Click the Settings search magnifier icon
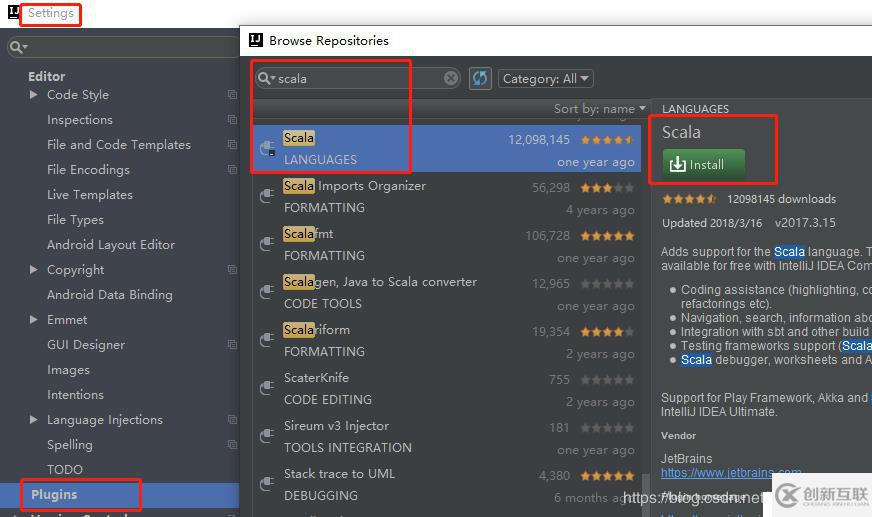 point(18,47)
